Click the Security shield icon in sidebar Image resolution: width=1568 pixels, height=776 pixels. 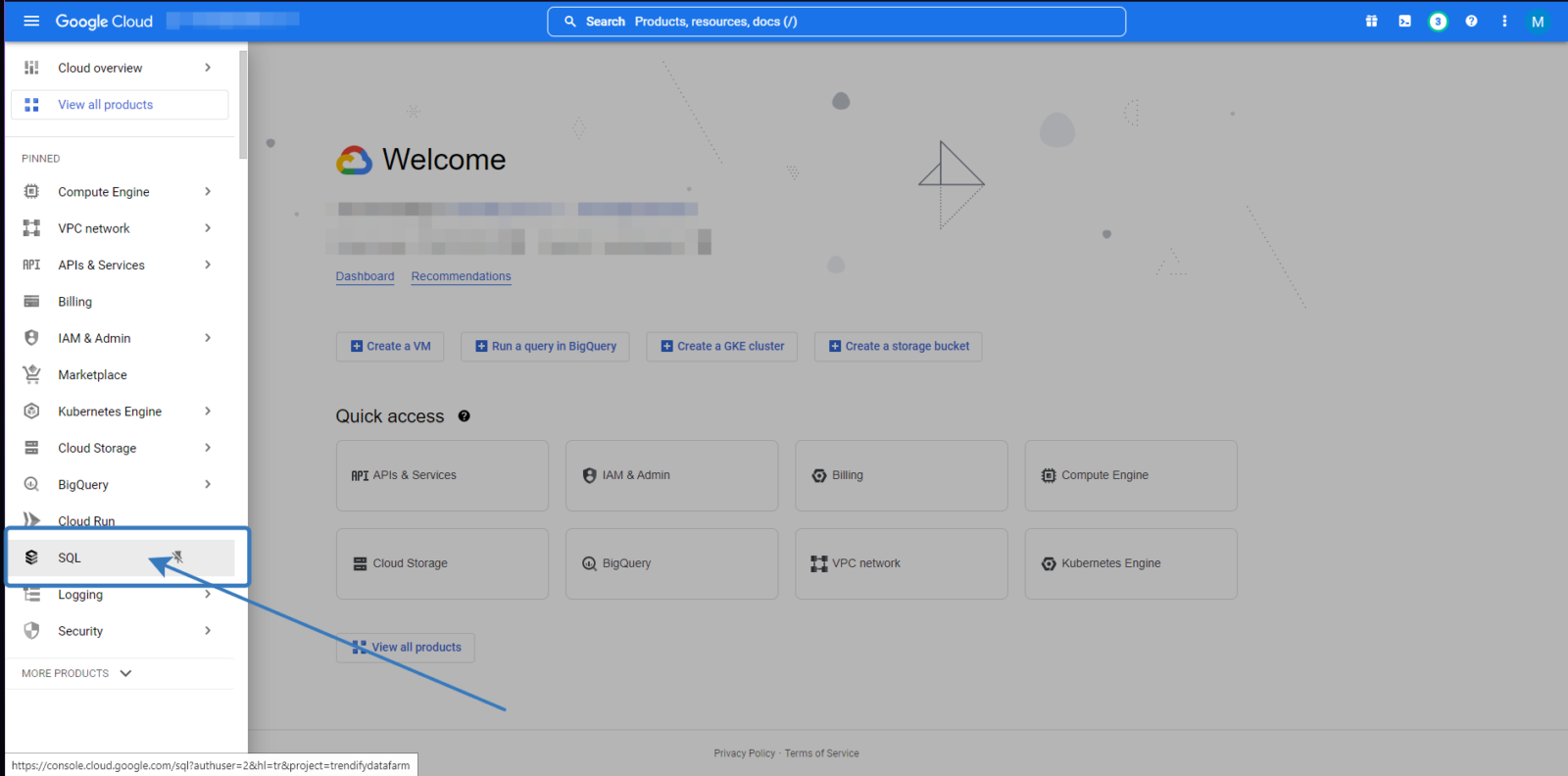[31, 631]
